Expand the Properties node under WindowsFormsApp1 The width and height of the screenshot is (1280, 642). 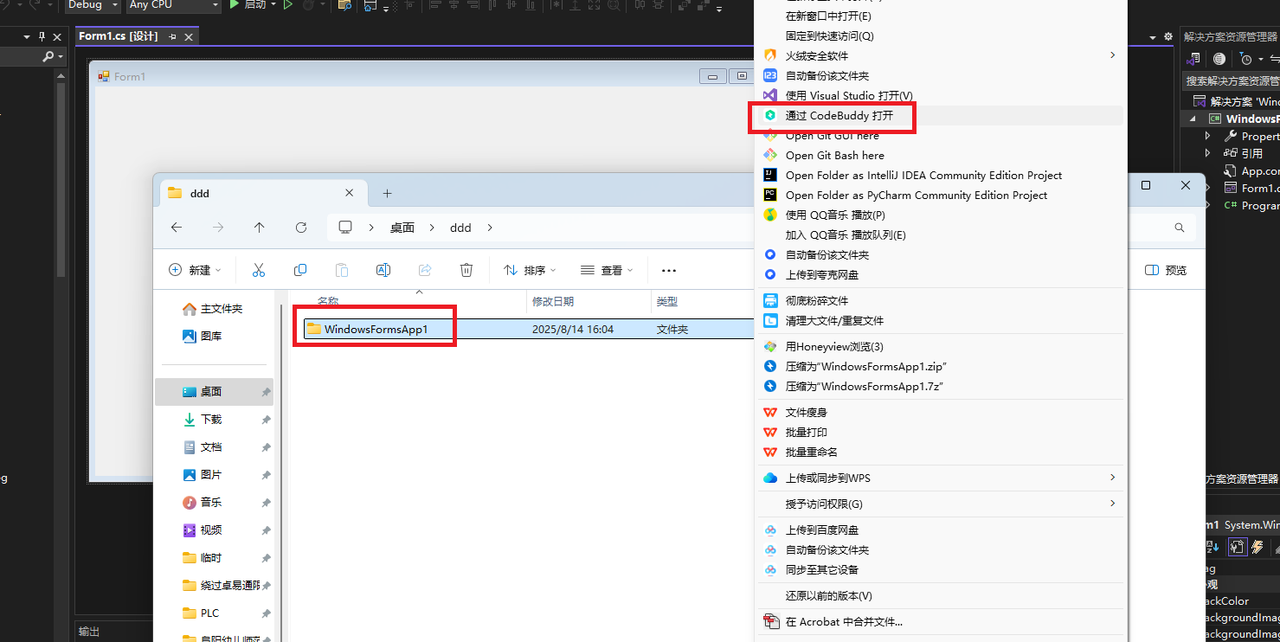[1207, 136]
